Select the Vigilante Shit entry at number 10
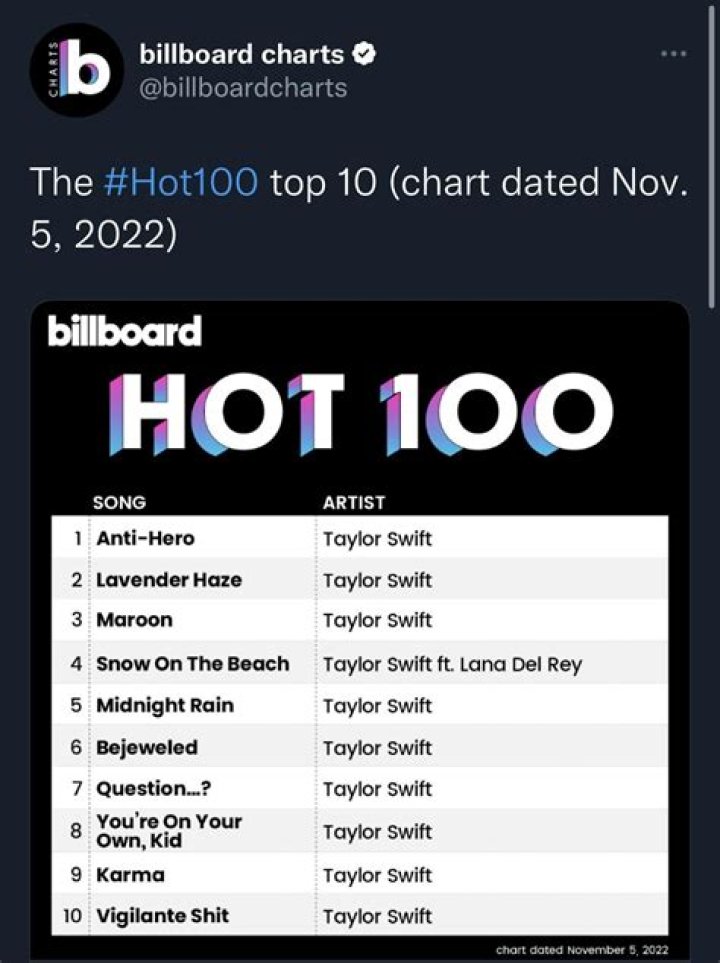The image size is (720, 963). click(162, 916)
